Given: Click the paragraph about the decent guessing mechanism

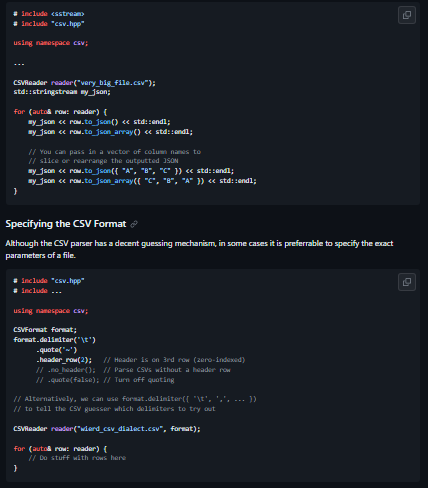Looking at the screenshot, I should coord(199,249).
